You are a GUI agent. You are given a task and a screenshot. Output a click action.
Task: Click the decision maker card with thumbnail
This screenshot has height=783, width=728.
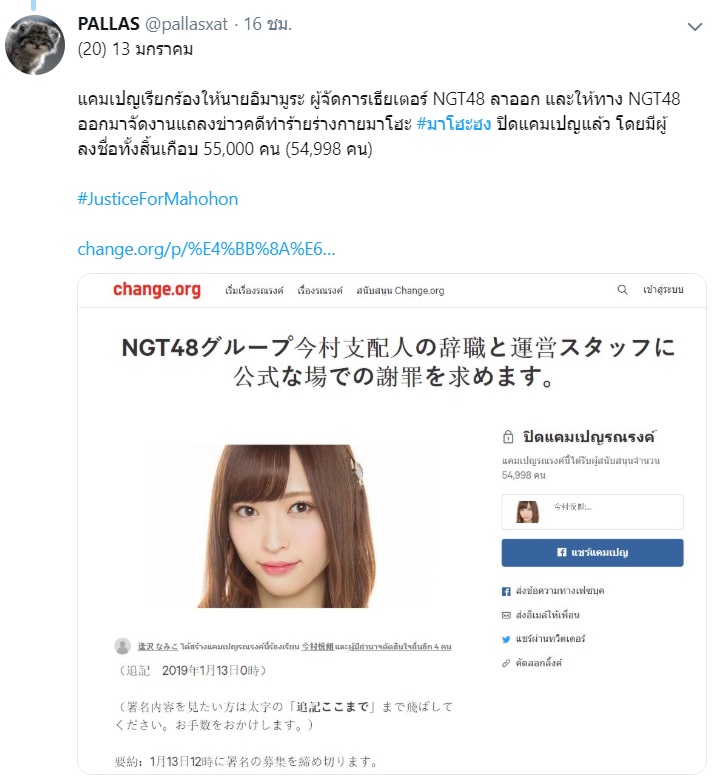click(x=592, y=512)
